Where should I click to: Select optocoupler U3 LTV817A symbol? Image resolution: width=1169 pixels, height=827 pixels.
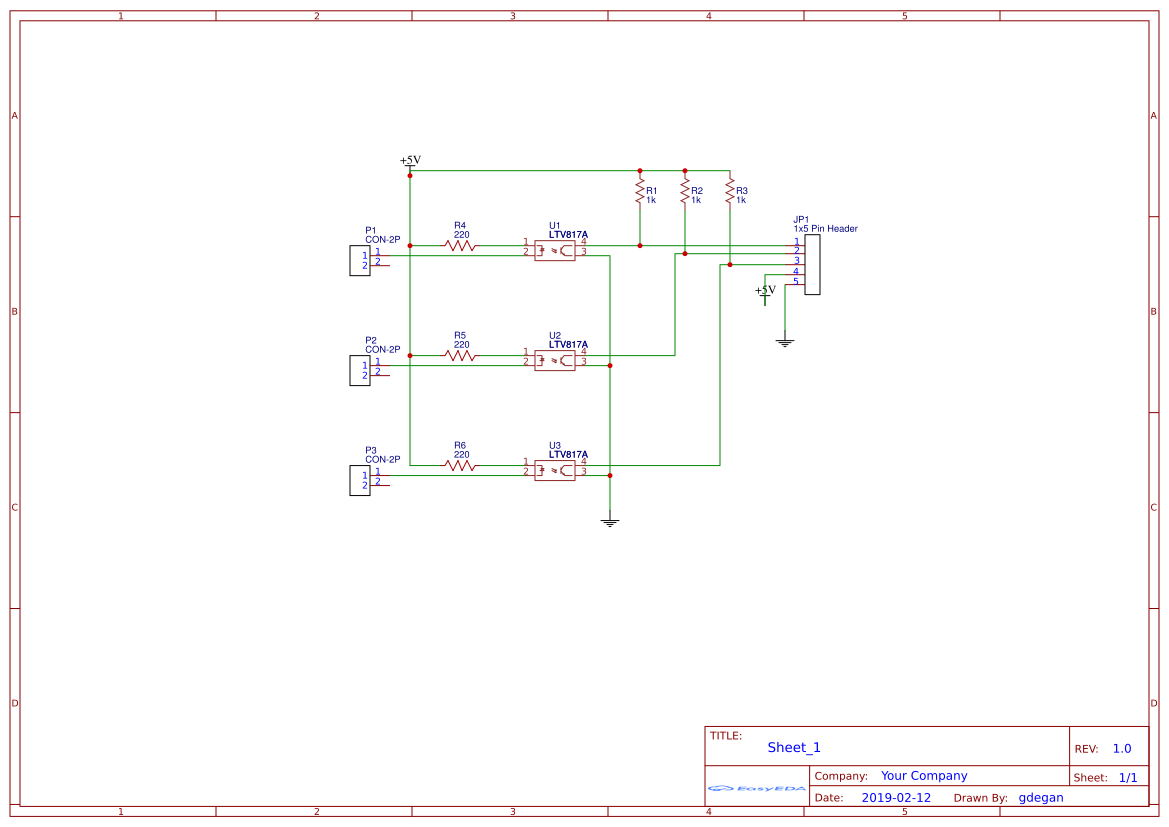[x=556, y=470]
